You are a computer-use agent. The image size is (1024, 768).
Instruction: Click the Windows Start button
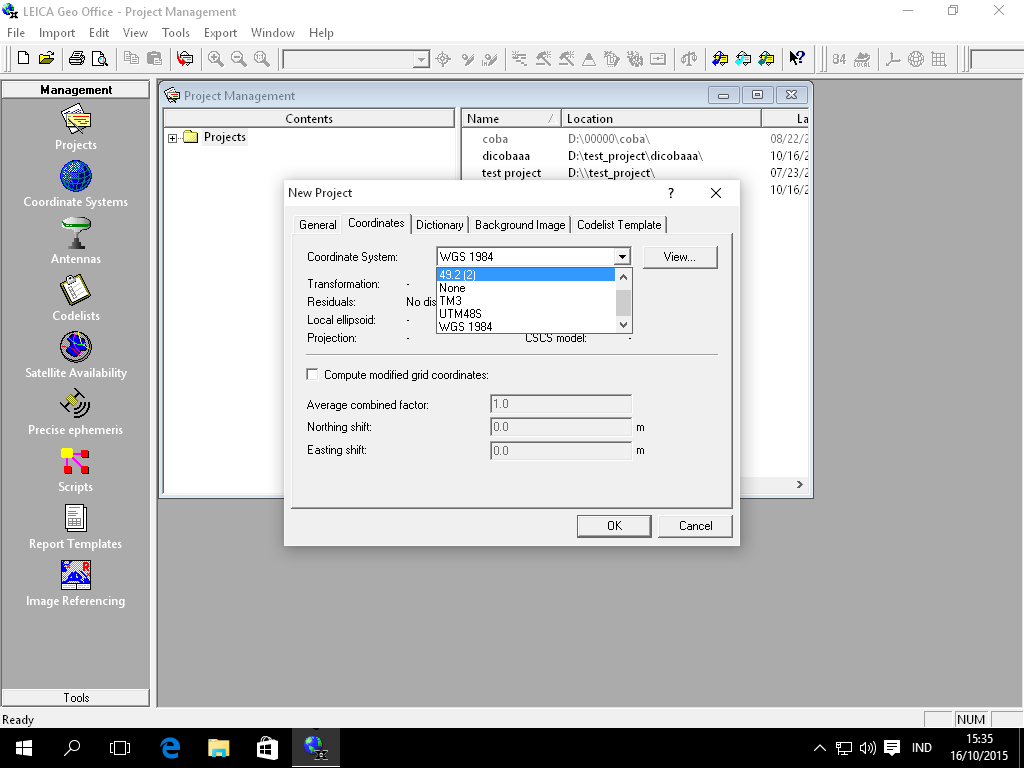coord(24,748)
